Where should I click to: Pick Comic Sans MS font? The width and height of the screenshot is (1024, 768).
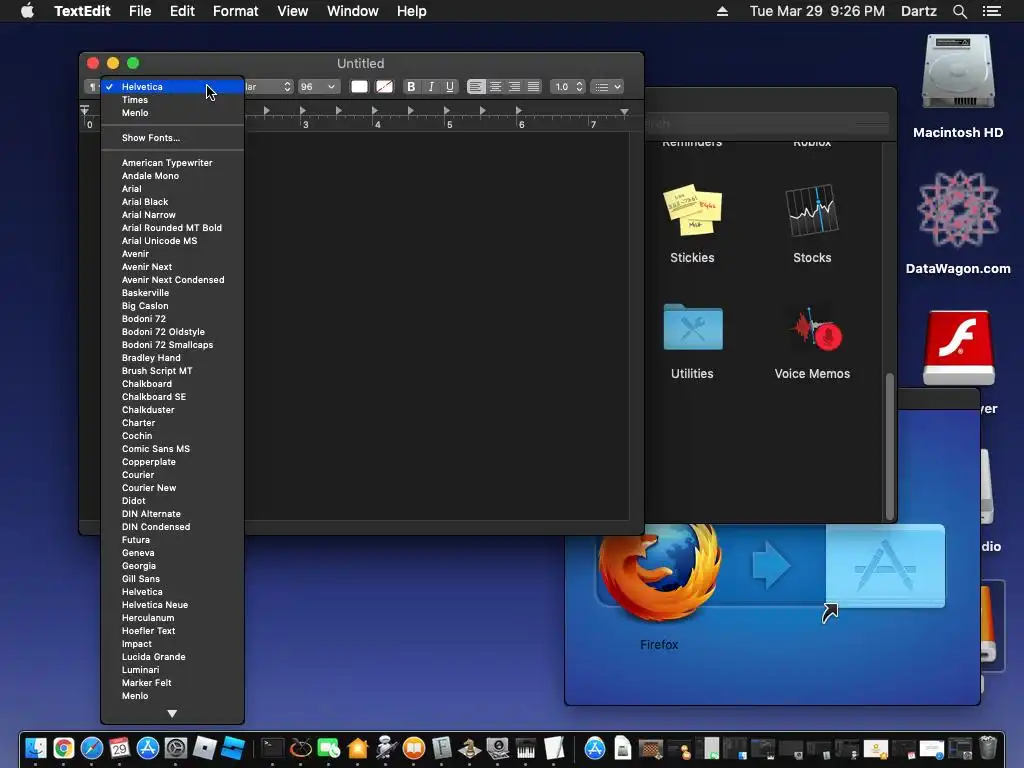(x=172, y=449)
